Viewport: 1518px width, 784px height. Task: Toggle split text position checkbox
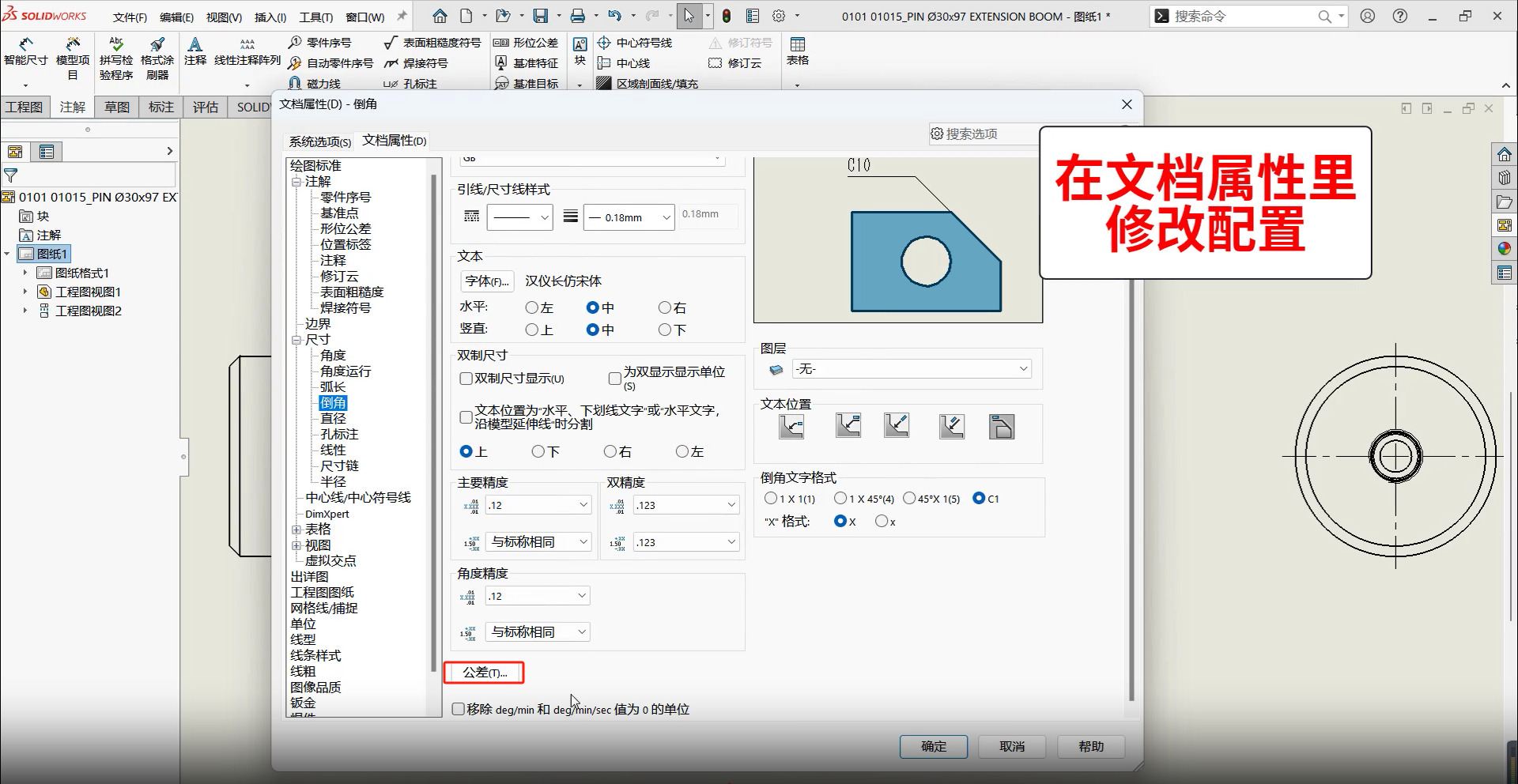[466, 416]
